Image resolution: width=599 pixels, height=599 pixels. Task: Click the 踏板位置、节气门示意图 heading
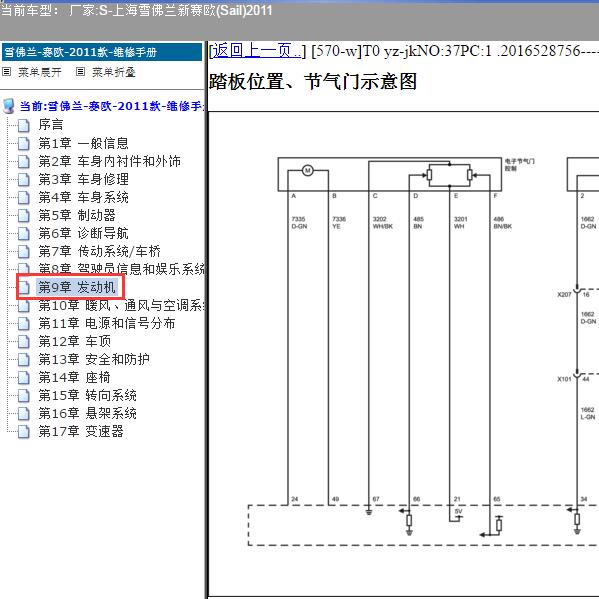tap(313, 81)
